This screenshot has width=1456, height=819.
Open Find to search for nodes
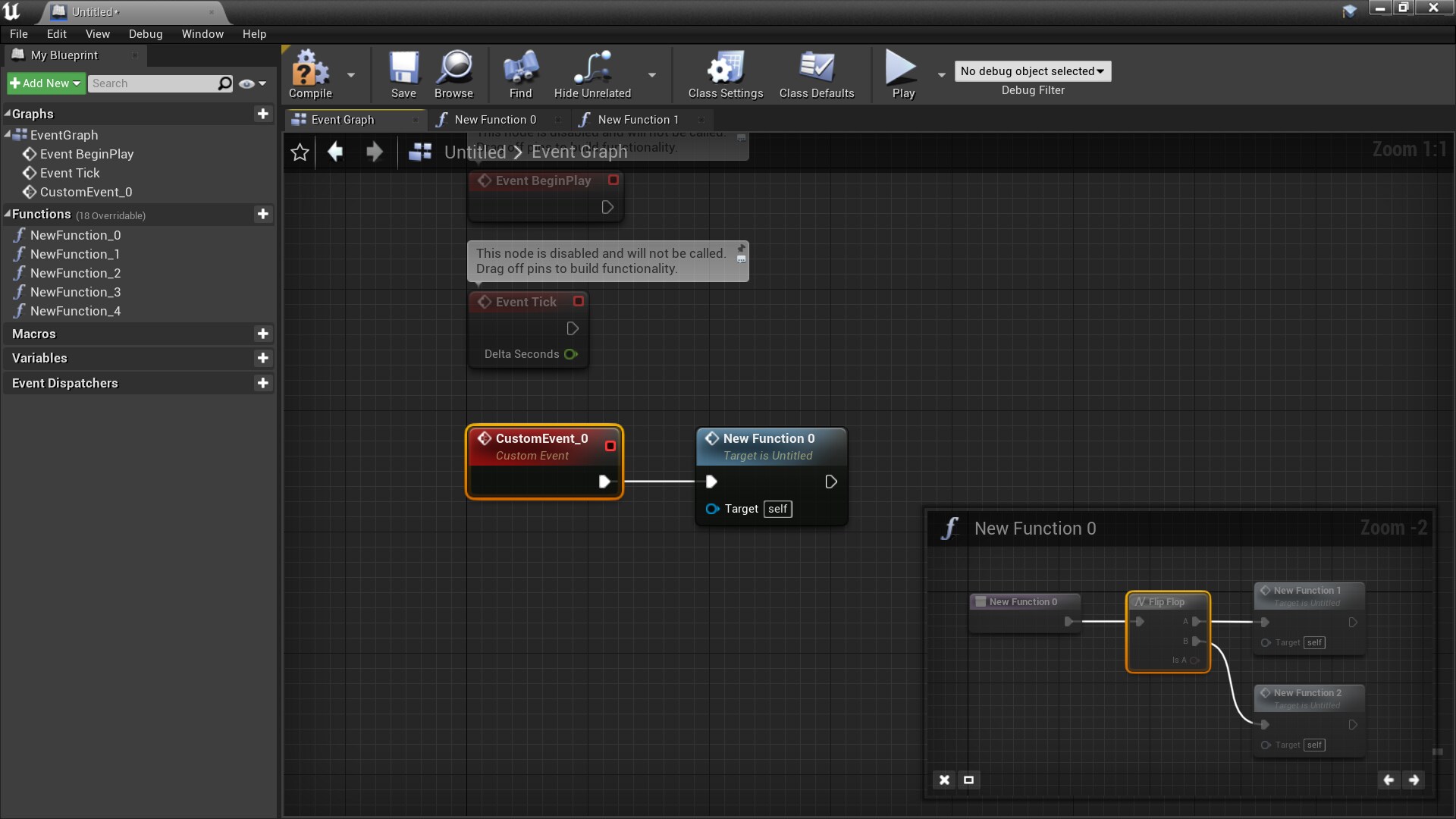pyautogui.click(x=519, y=74)
